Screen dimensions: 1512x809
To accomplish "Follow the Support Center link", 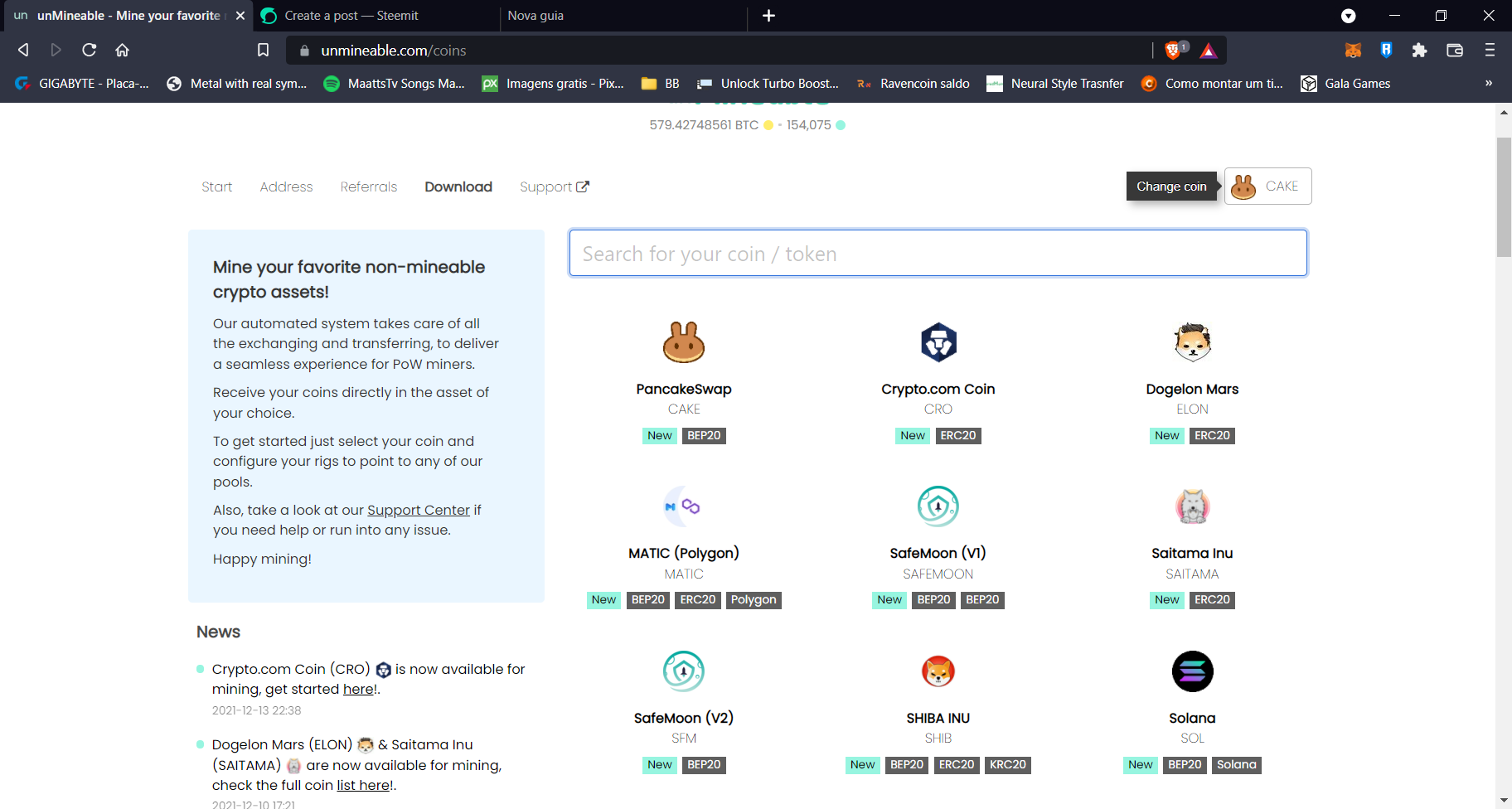I will coord(419,511).
